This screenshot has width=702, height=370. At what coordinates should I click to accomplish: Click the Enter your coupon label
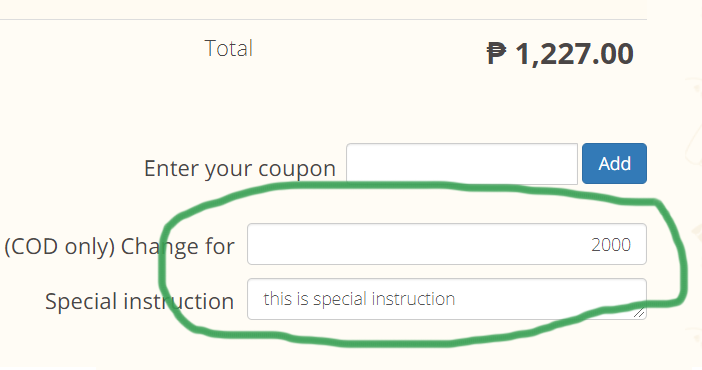point(240,169)
